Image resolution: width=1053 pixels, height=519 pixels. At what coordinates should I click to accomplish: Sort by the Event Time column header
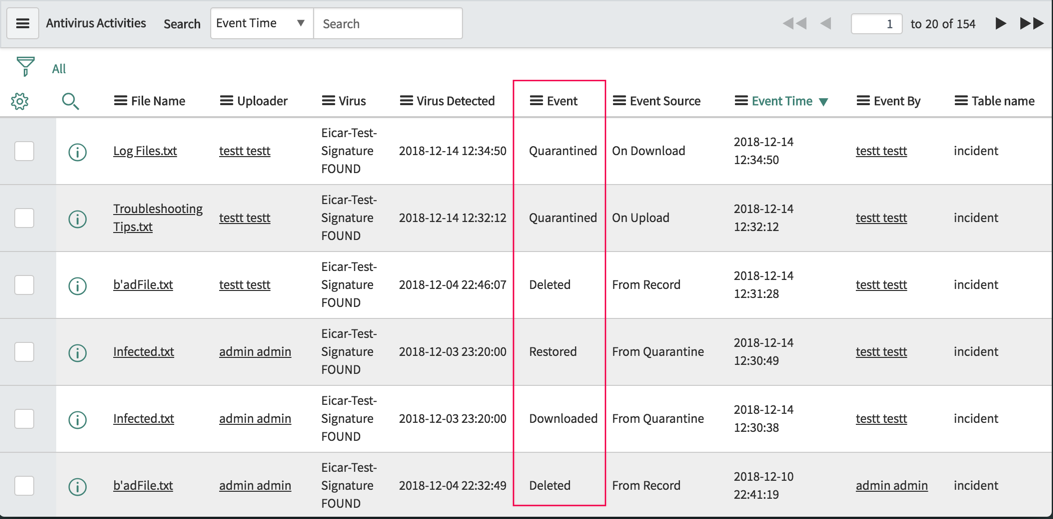tap(781, 101)
